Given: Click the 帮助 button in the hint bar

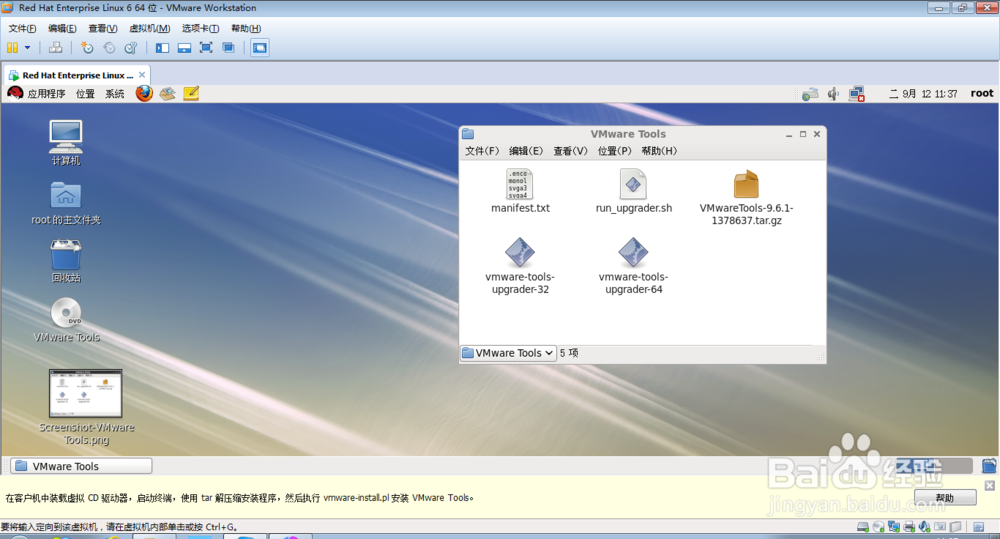Looking at the screenshot, I should pyautogui.click(x=945, y=498).
